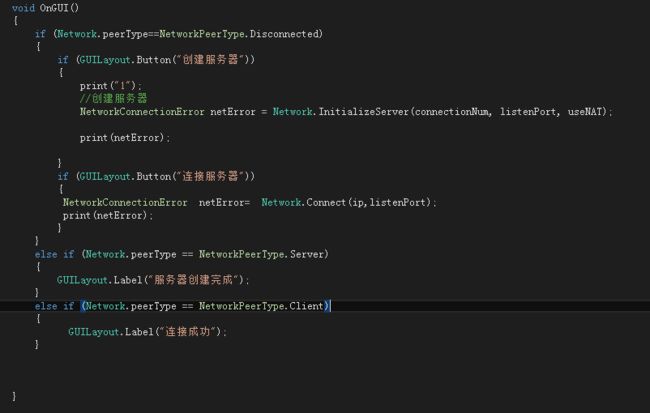This screenshot has height=413, width=650.
Task: Click the print("1") statement
Action: click(x=111, y=86)
